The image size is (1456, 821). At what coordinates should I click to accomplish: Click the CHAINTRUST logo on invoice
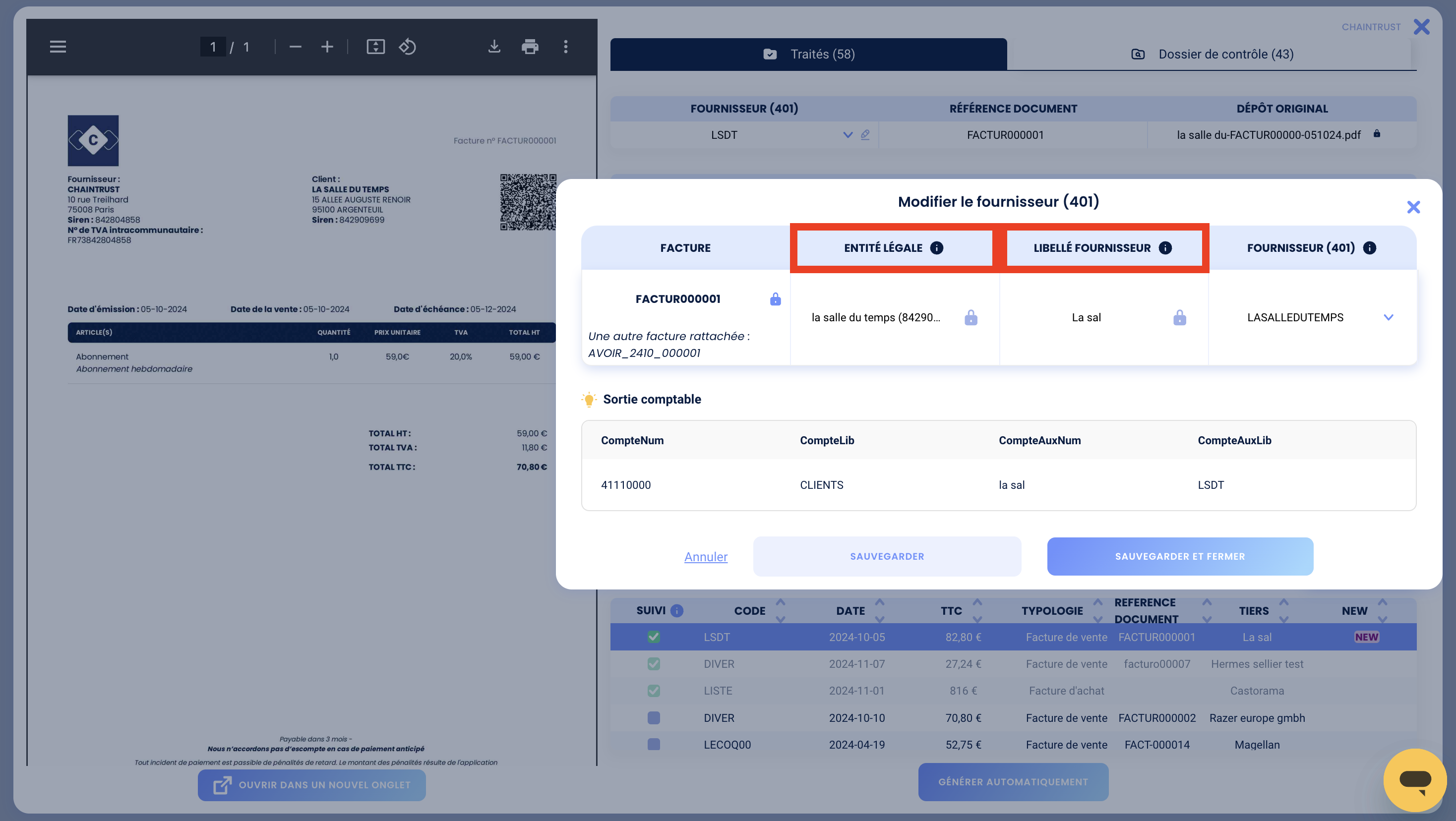(93, 141)
